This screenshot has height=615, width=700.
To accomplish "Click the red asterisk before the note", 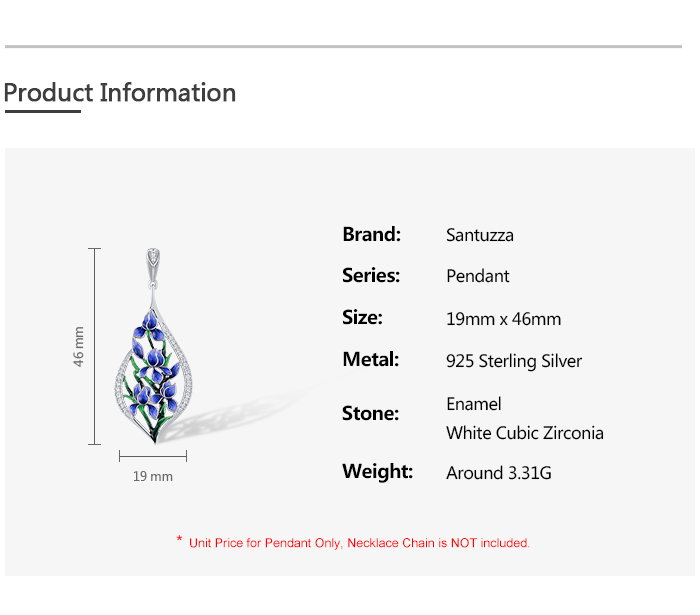I will tap(179, 541).
